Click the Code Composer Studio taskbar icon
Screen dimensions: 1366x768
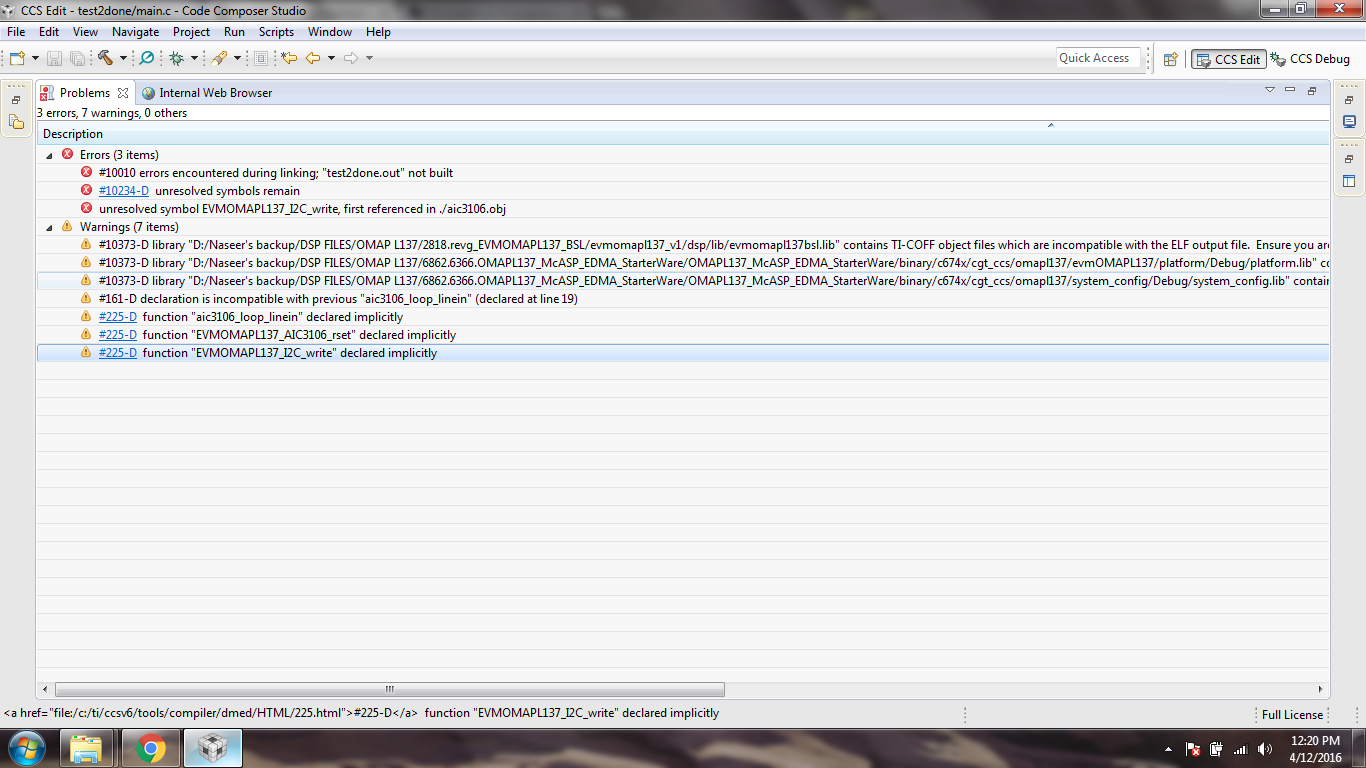[212, 748]
